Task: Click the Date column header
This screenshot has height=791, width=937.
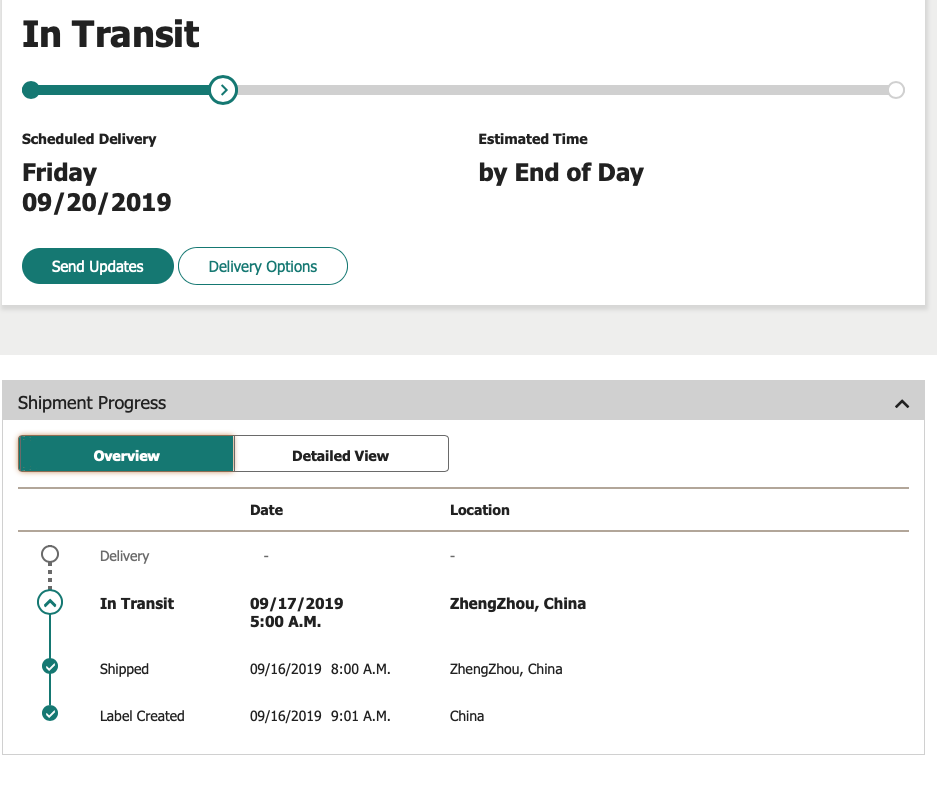Action: 267,510
